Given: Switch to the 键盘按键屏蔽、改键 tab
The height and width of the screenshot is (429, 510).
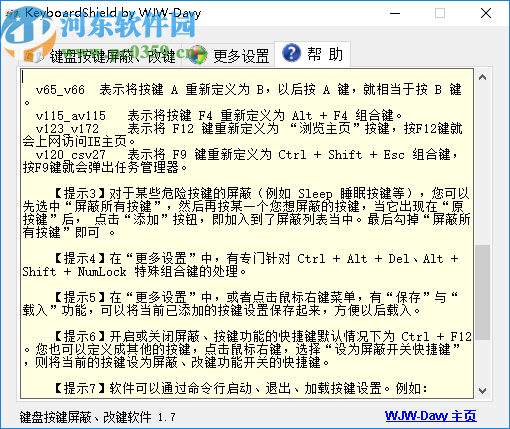Looking at the screenshot, I should tap(100, 55).
